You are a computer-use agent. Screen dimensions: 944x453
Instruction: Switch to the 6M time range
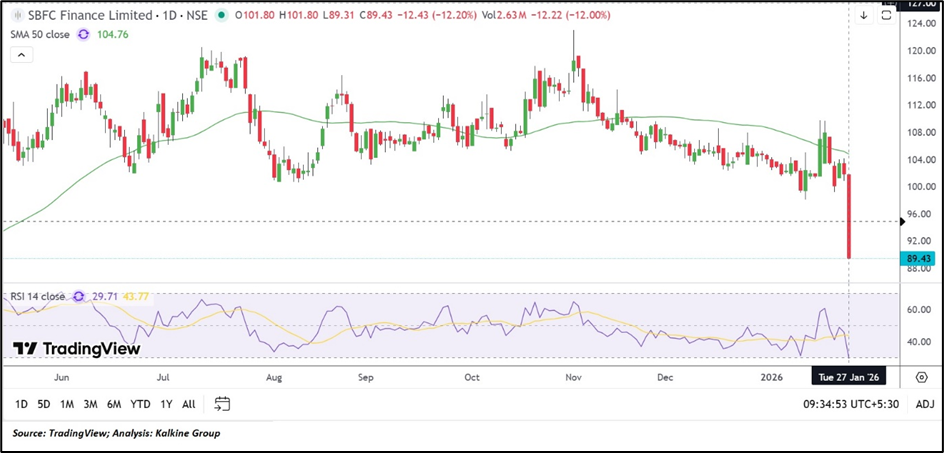coord(114,404)
